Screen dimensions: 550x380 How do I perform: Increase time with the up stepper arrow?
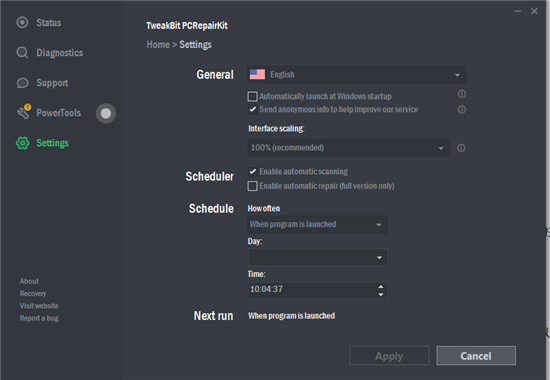pos(381,286)
